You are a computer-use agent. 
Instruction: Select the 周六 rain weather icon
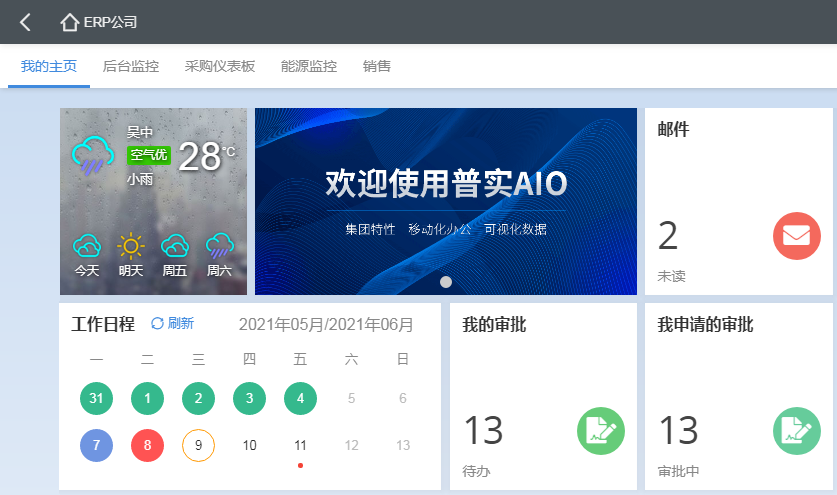[219, 246]
